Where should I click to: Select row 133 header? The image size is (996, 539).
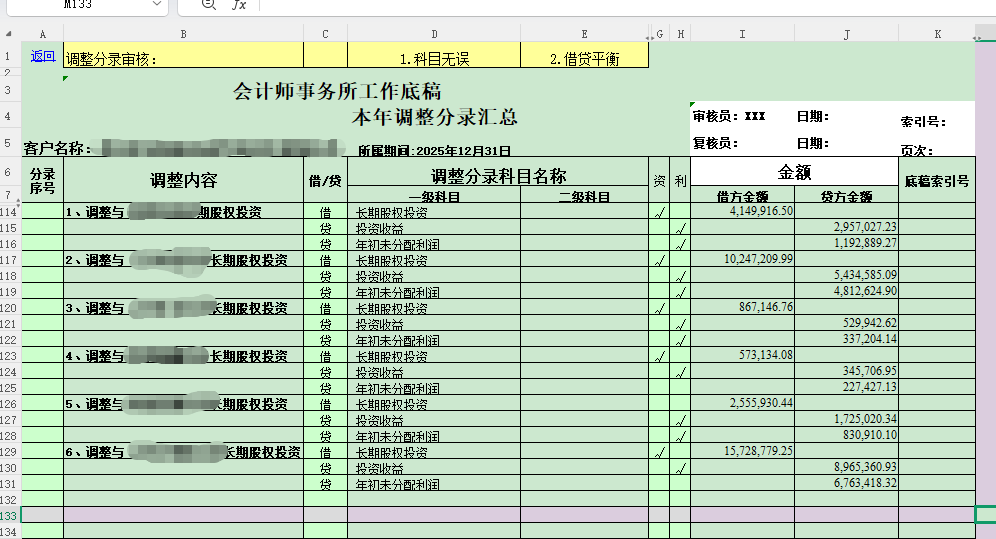(x=10, y=514)
